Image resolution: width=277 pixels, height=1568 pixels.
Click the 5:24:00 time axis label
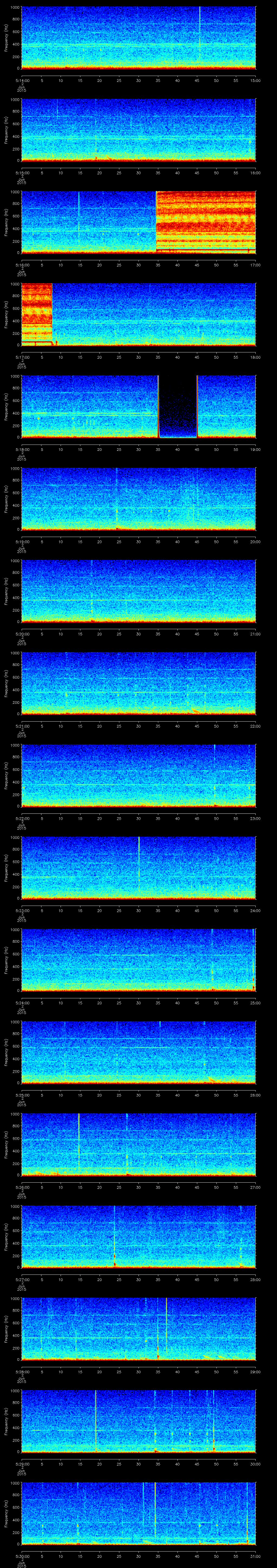coord(22,1003)
